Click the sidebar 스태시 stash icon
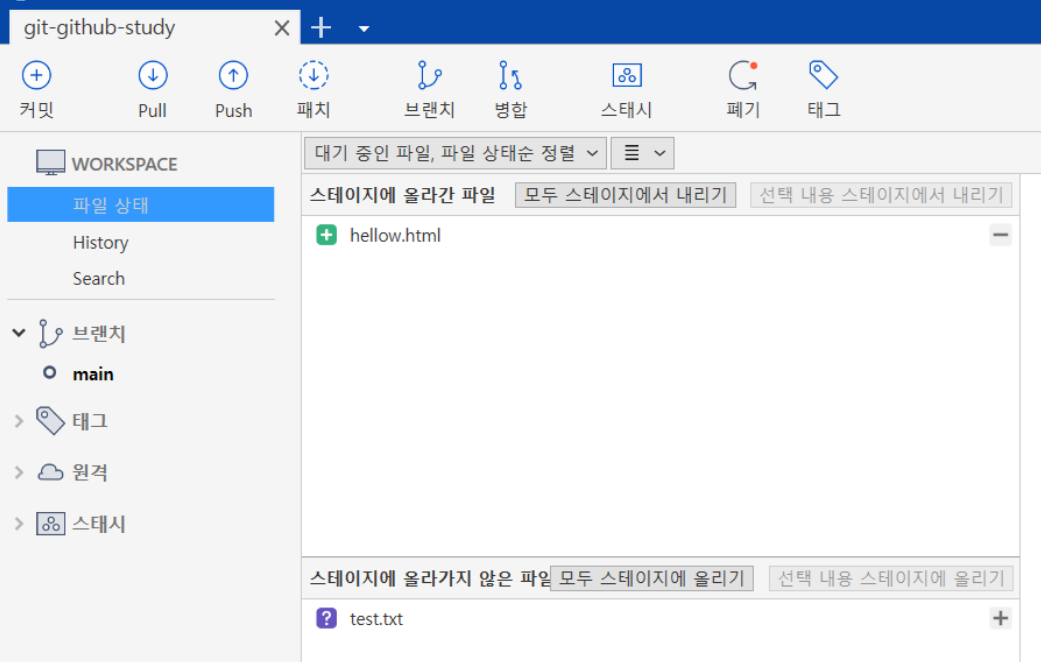 pos(50,524)
